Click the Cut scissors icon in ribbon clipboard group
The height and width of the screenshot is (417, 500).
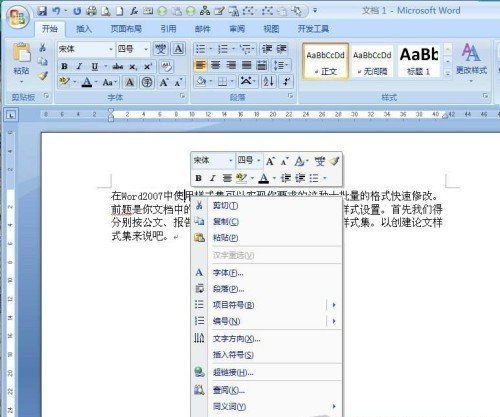[x=43, y=48]
